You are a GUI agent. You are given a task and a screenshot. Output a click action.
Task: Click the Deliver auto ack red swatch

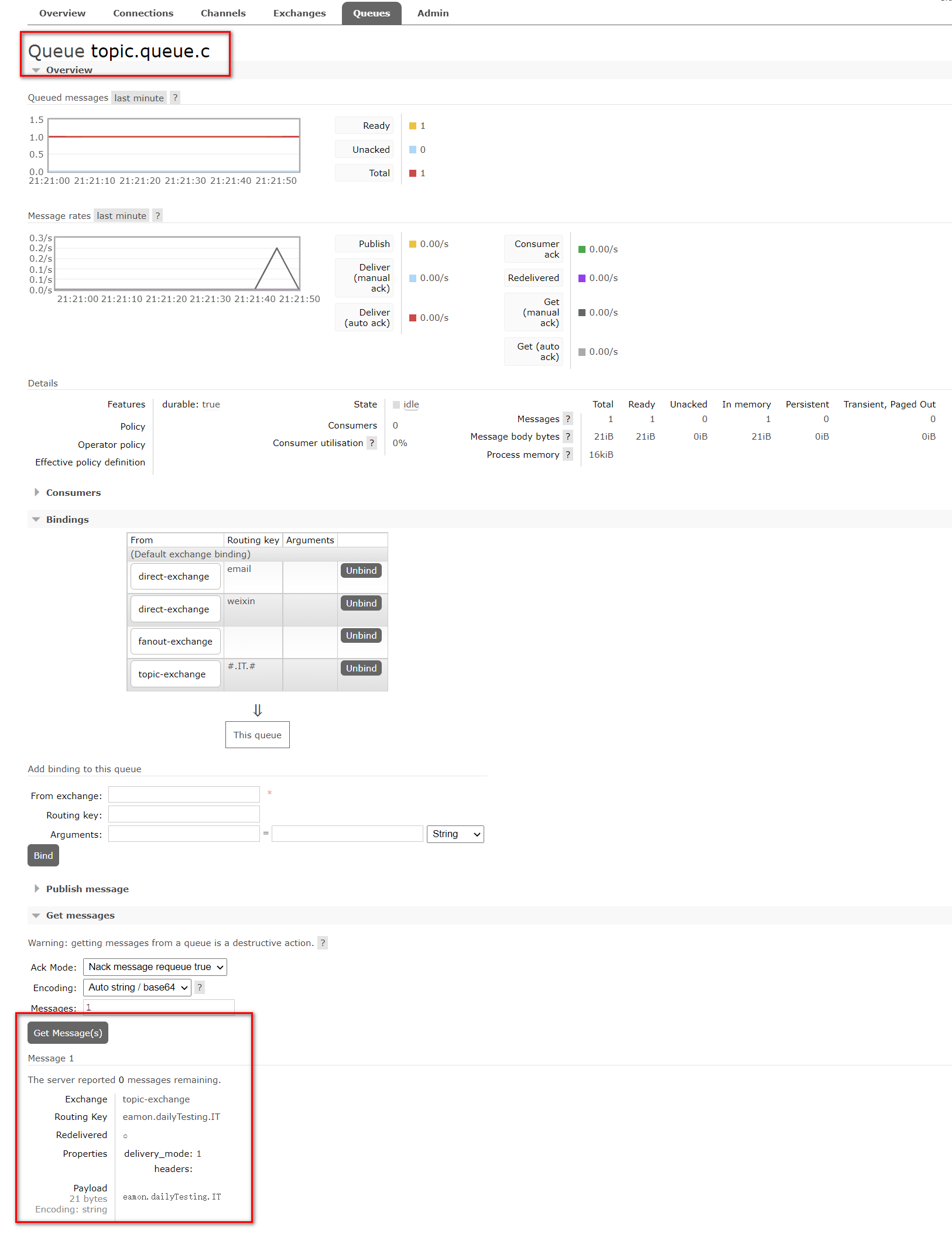(413, 317)
